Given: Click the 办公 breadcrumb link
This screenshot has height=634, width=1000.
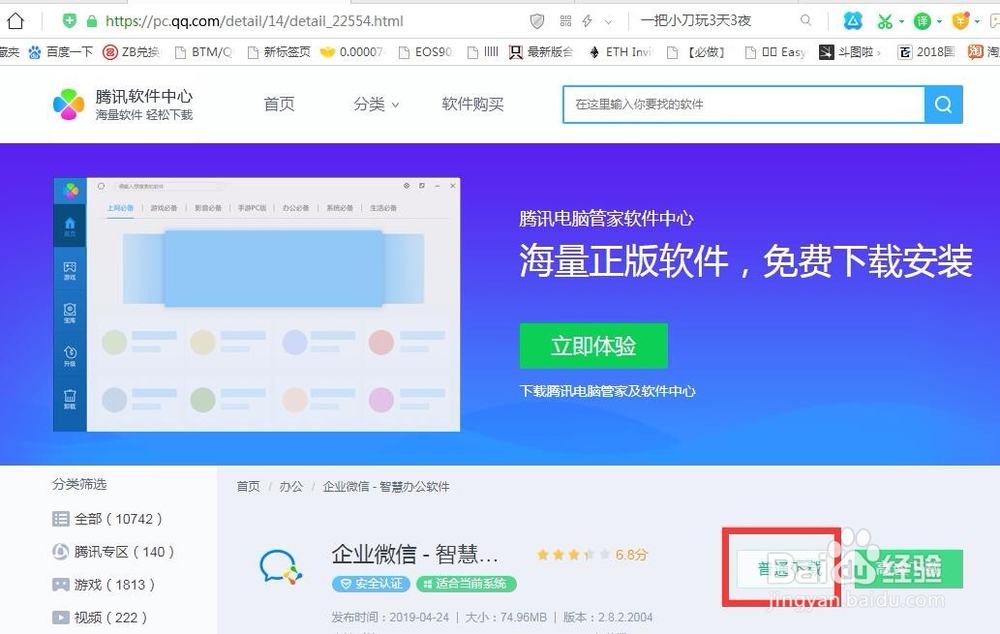Looking at the screenshot, I should coord(291,487).
